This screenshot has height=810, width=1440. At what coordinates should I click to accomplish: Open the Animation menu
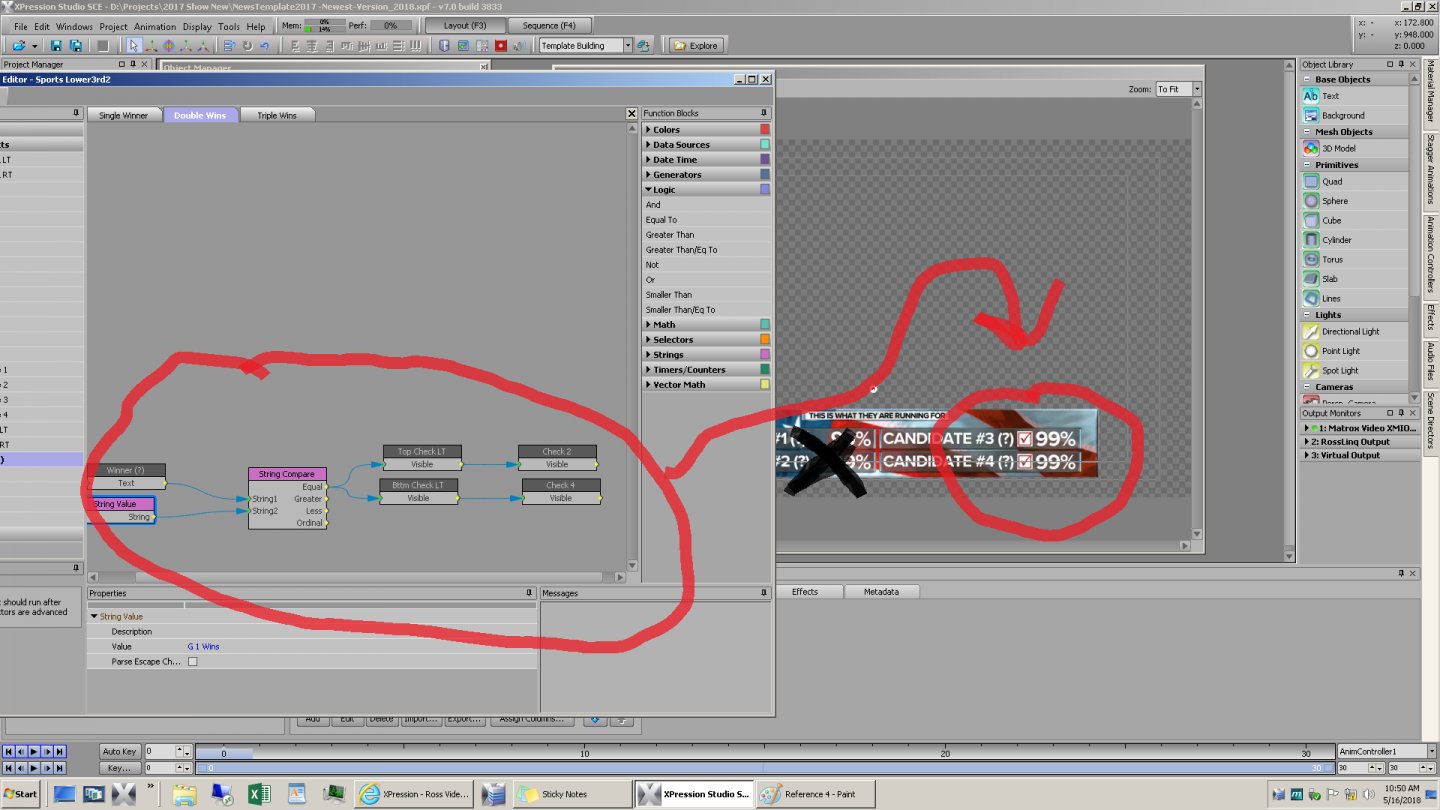point(154,26)
